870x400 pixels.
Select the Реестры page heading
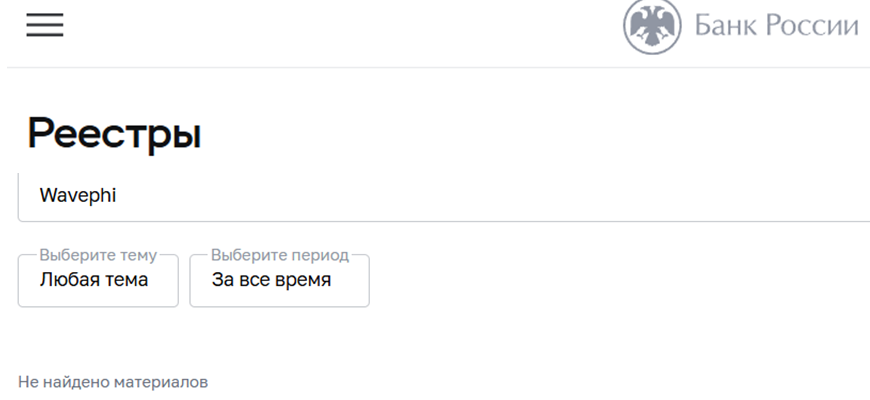click(114, 134)
